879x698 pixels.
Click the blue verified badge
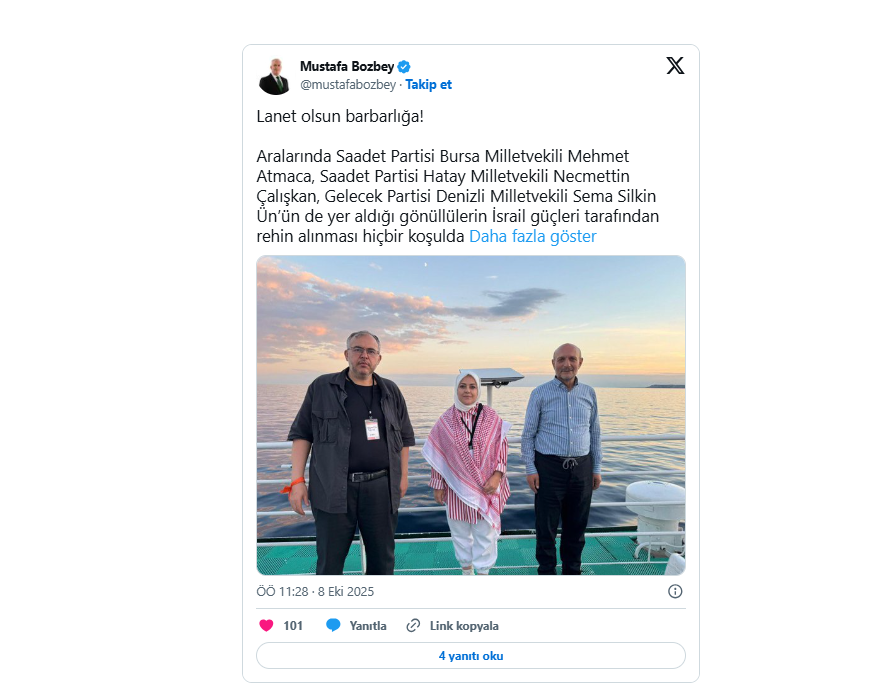coord(404,67)
